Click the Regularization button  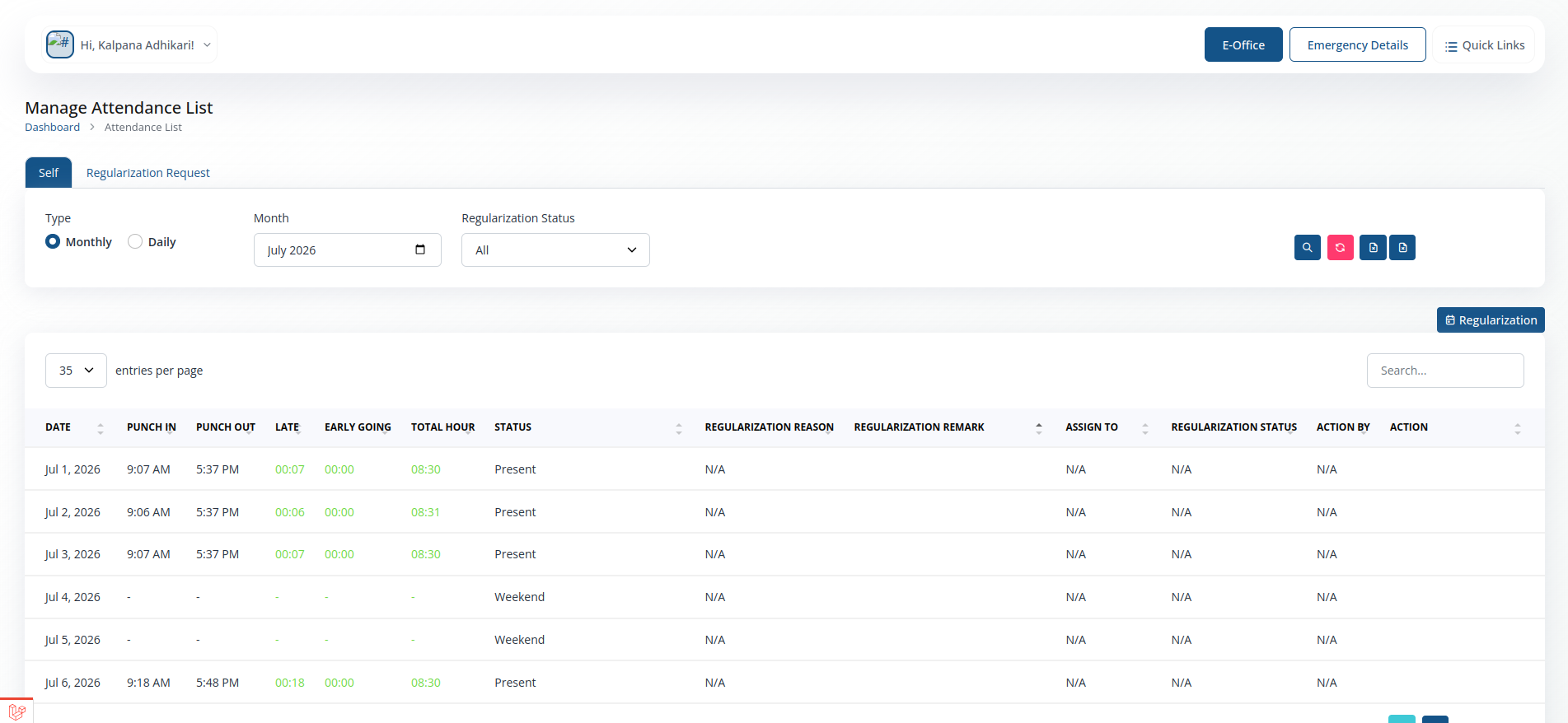click(x=1491, y=320)
